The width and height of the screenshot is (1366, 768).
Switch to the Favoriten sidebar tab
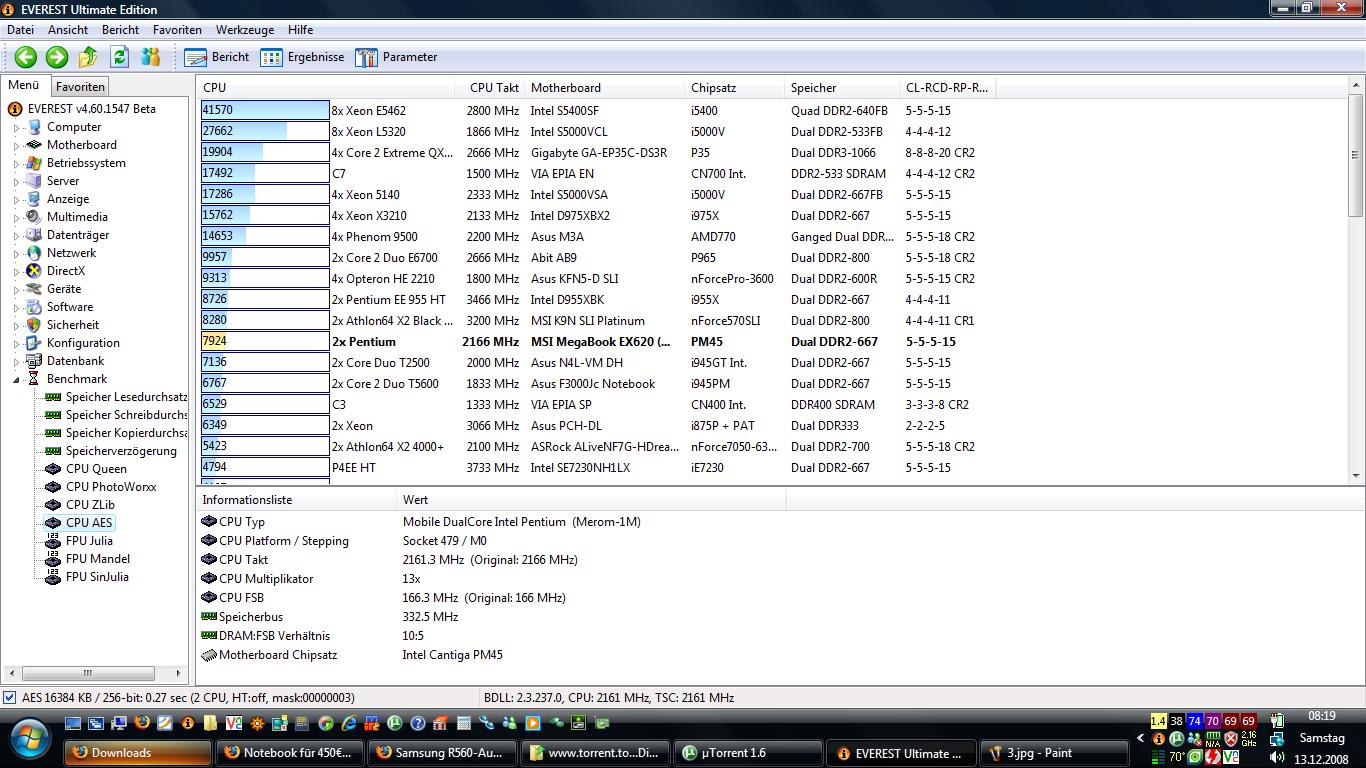[x=79, y=87]
